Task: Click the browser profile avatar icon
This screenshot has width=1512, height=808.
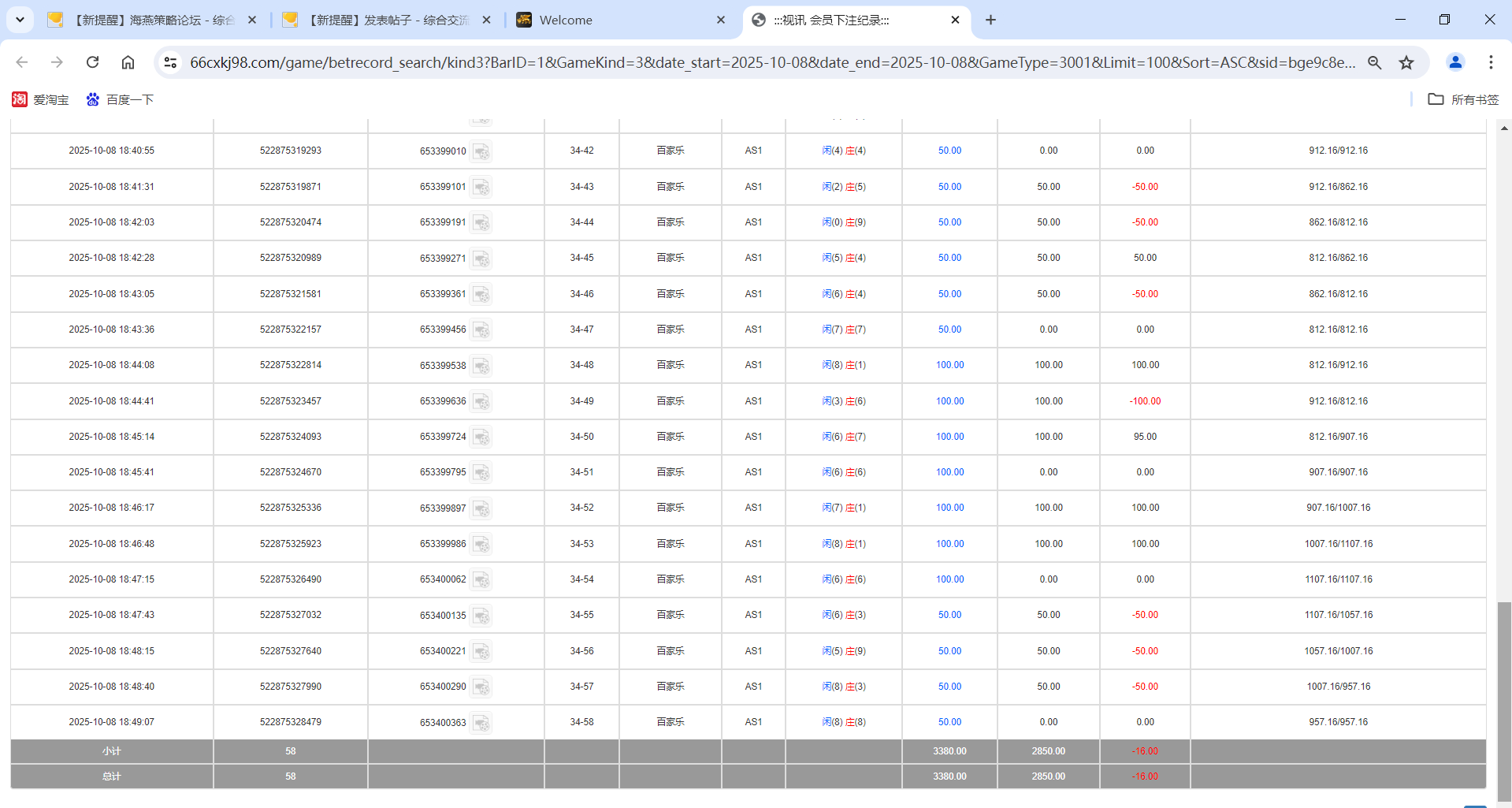Action: tap(1454, 62)
